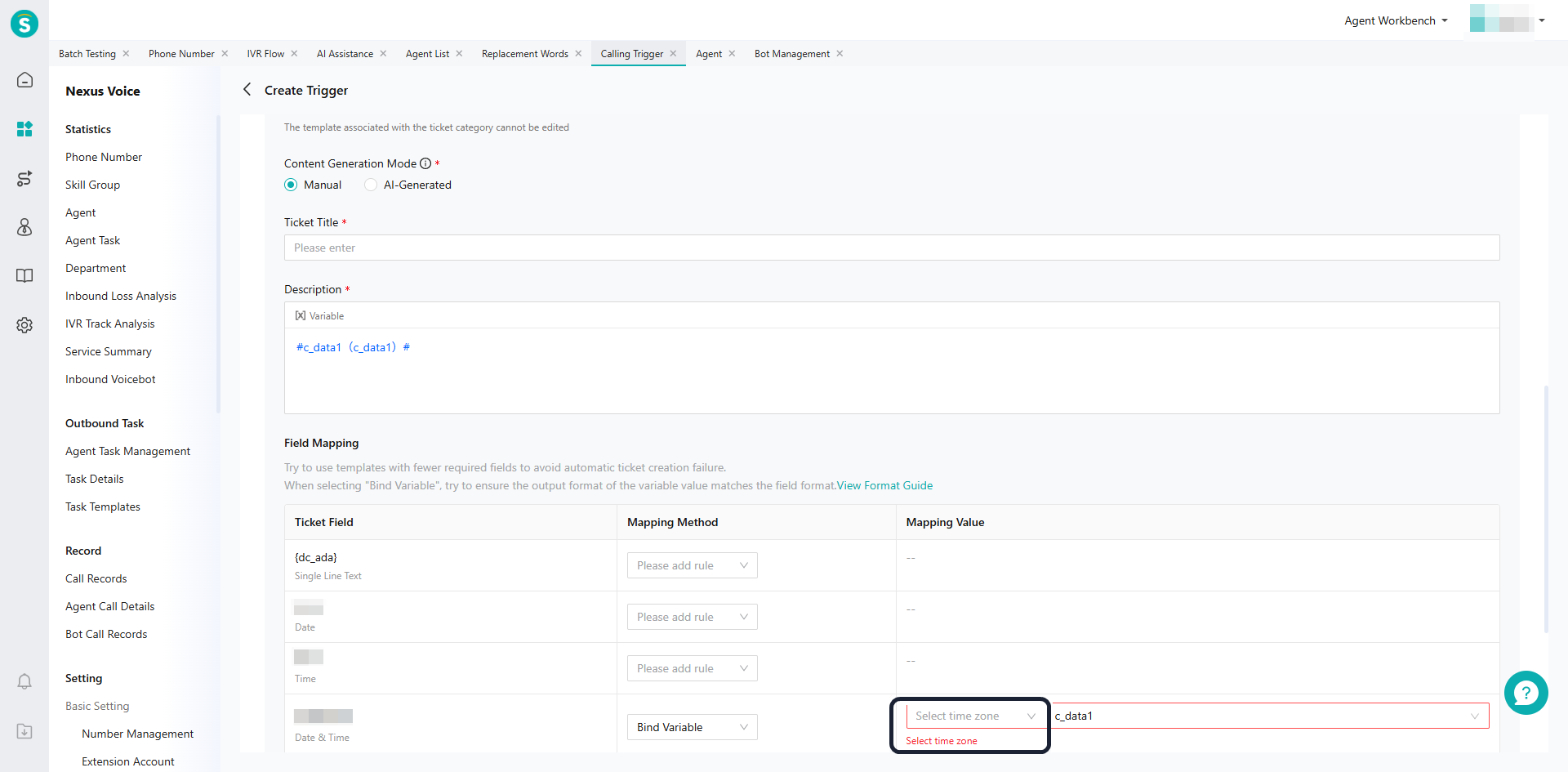The height and width of the screenshot is (772, 1568).
Task: Open the knowledge book icon in left rail
Action: coord(24,276)
